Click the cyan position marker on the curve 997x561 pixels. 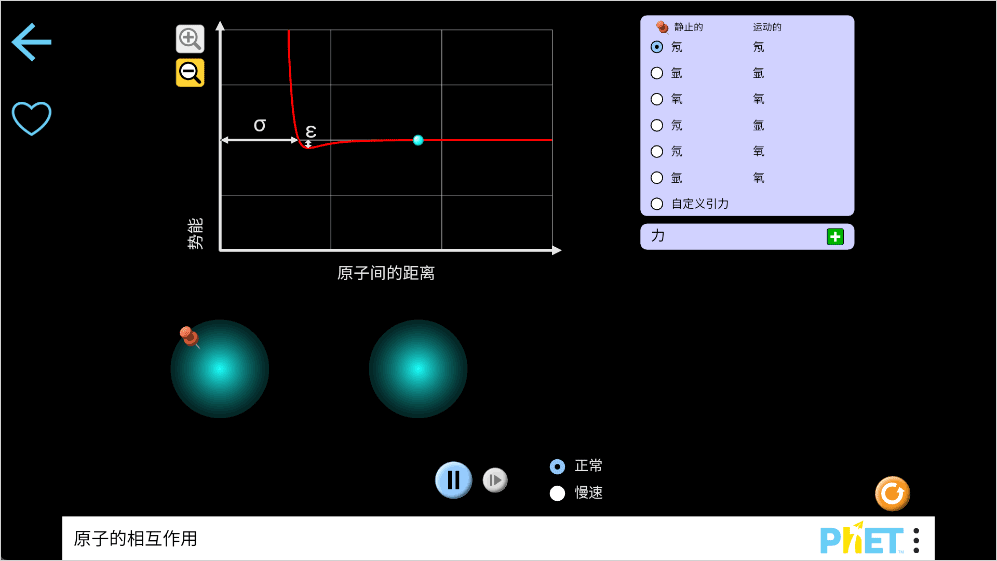pos(418,140)
